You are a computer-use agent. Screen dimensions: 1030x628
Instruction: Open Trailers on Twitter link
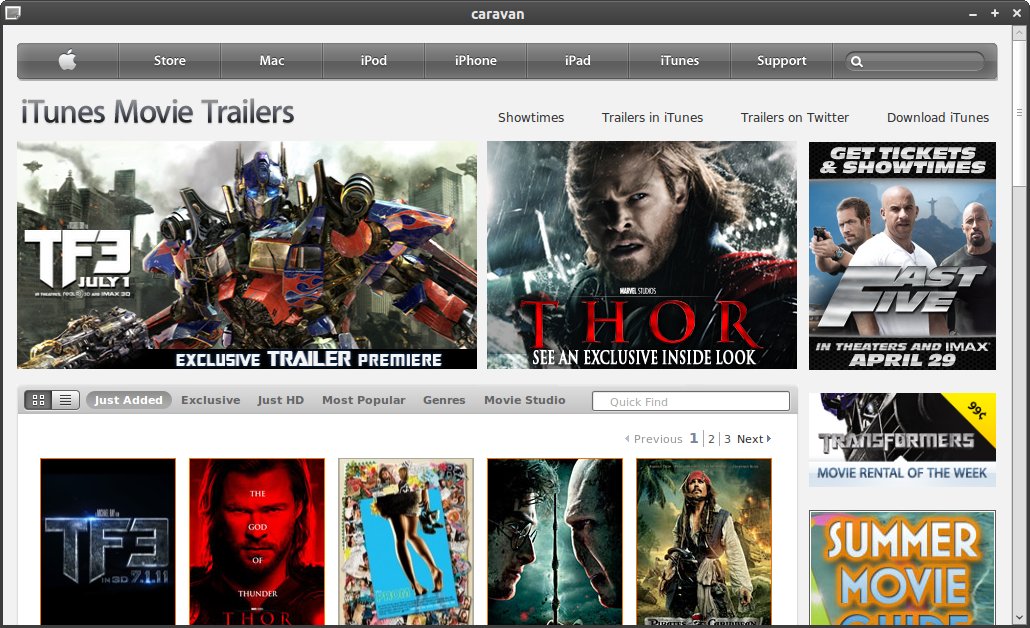795,118
